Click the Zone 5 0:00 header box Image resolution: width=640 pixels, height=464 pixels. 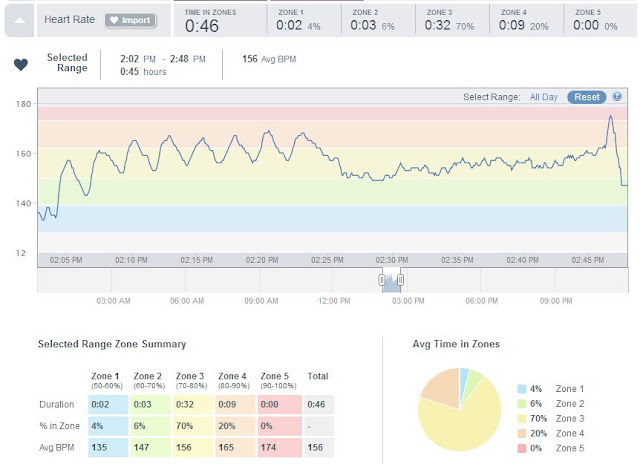point(600,20)
